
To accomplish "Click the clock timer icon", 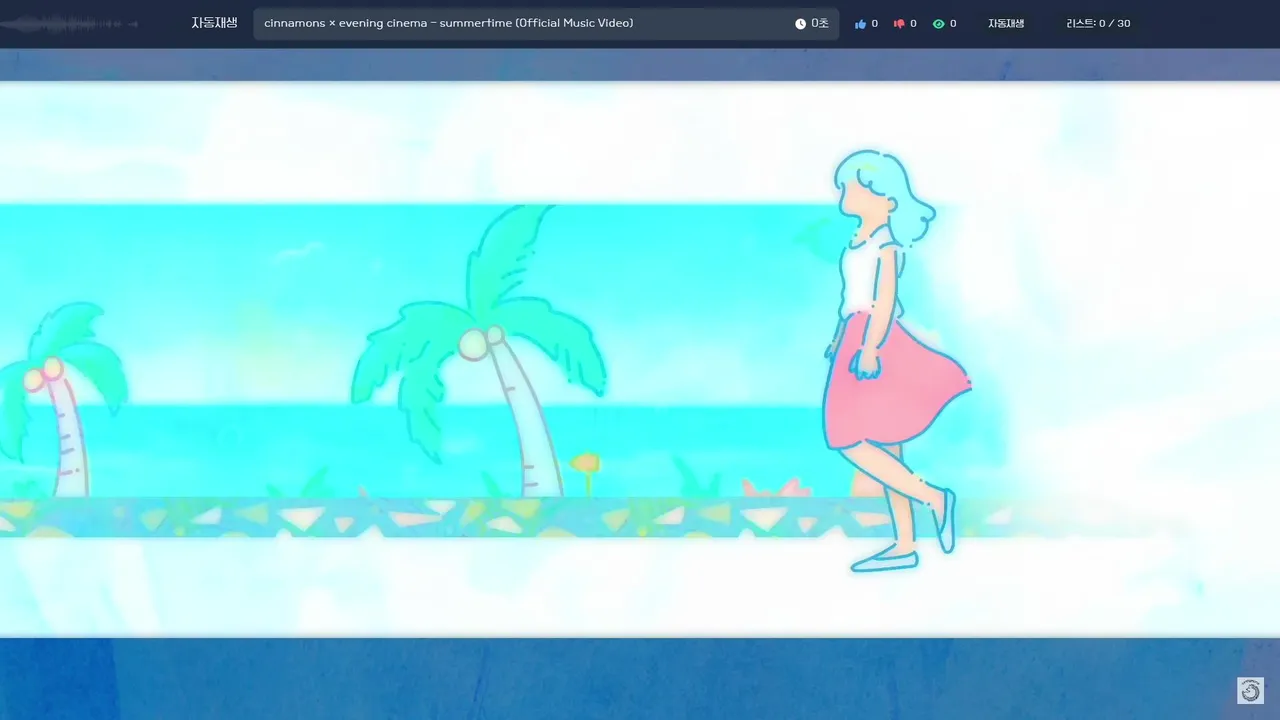I will click(x=800, y=24).
